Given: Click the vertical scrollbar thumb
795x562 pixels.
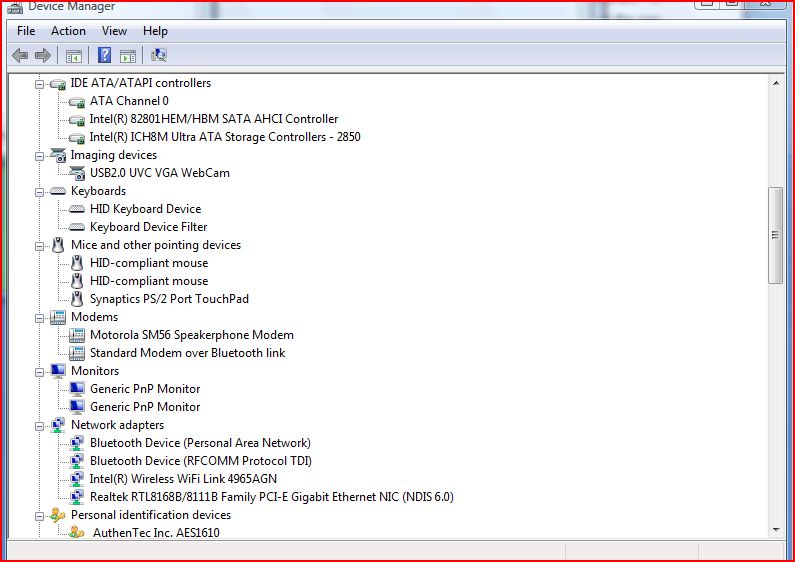Looking at the screenshot, I should click(775, 235).
